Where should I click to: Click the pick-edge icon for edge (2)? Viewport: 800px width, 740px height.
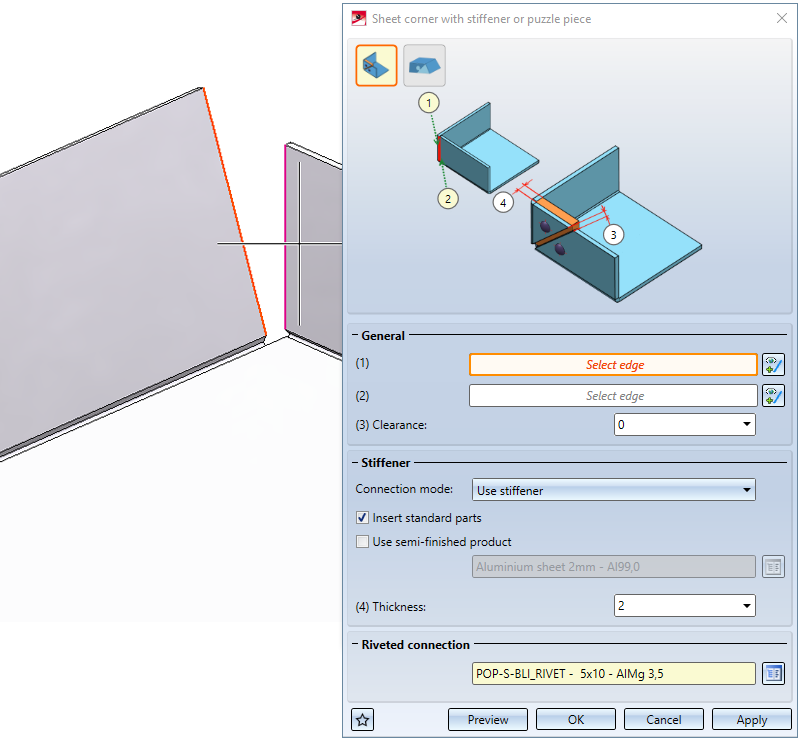(773, 396)
